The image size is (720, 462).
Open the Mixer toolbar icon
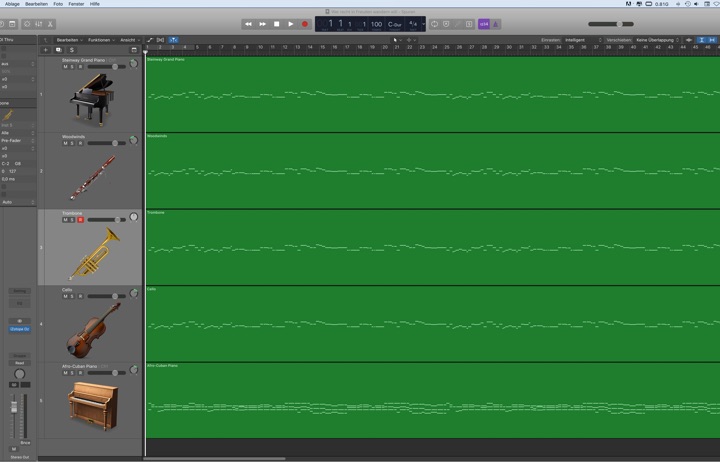tap(39, 24)
